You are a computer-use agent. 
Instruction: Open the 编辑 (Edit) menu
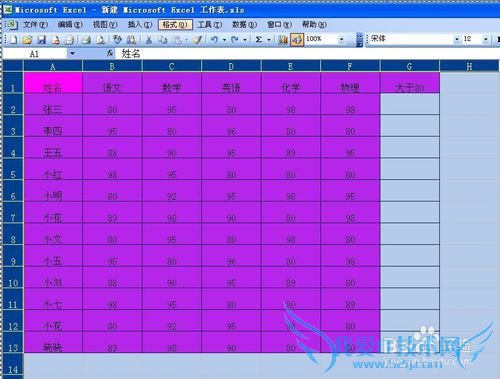(70, 25)
